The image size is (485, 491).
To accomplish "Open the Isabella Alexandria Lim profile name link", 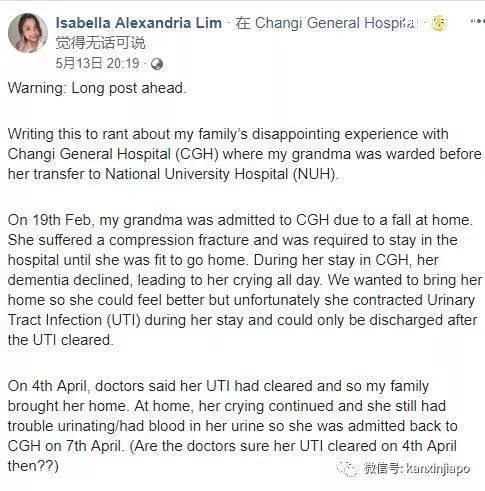I will tap(138, 23).
